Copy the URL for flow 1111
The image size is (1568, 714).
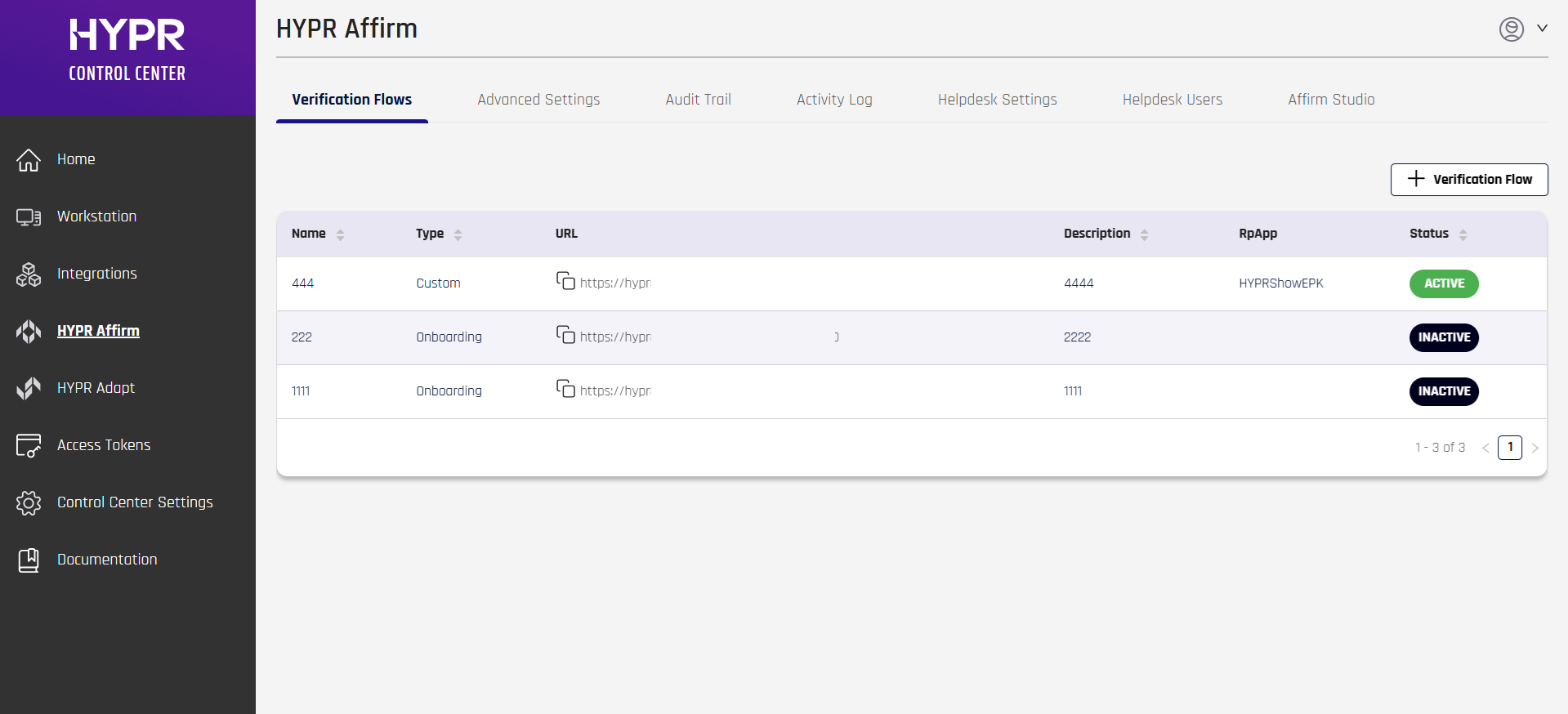point(565,389)
